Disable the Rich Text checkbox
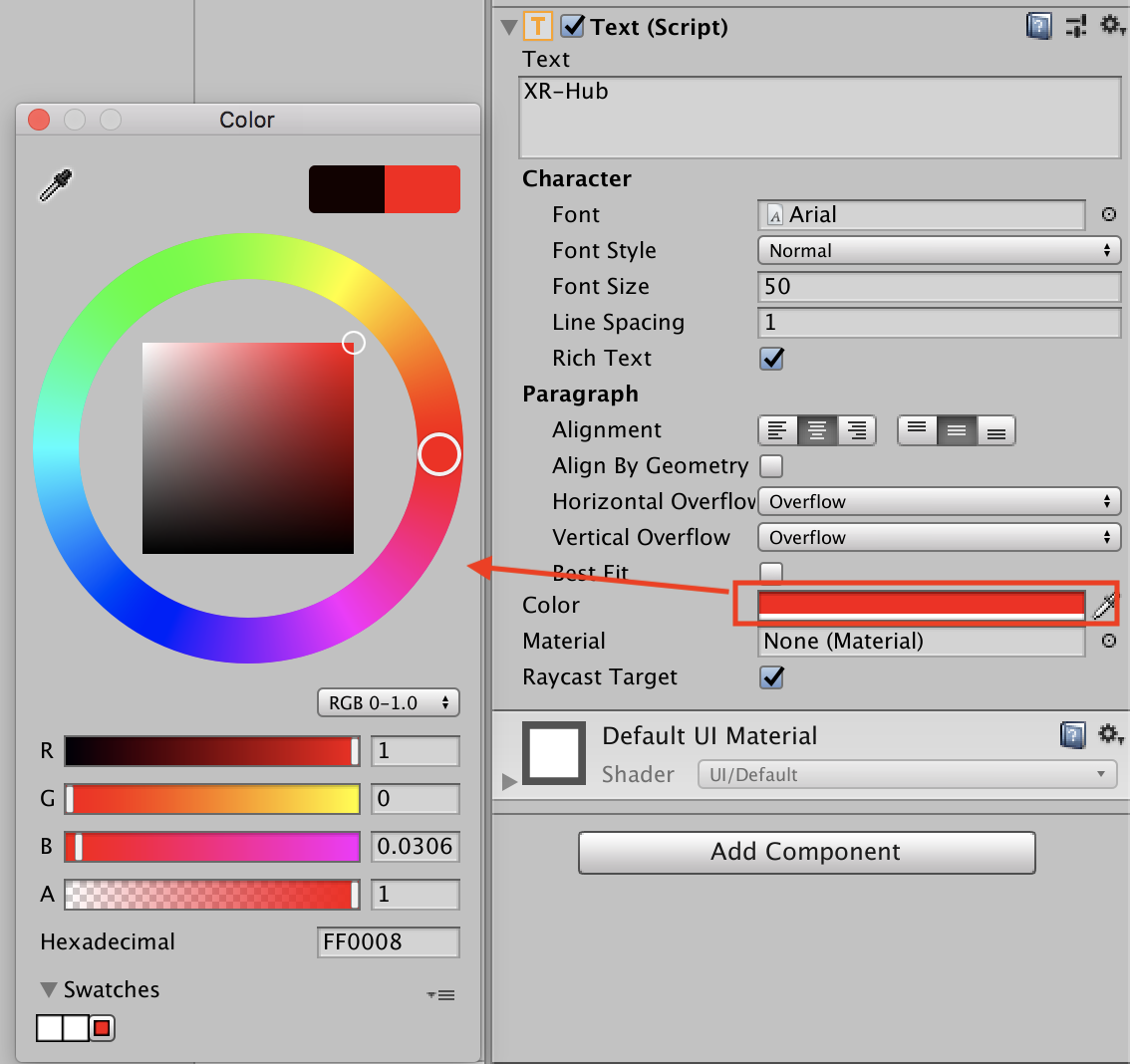The height and width of the screenshot is (1064, 1130). pyautogui.click(x=771, y=359)
